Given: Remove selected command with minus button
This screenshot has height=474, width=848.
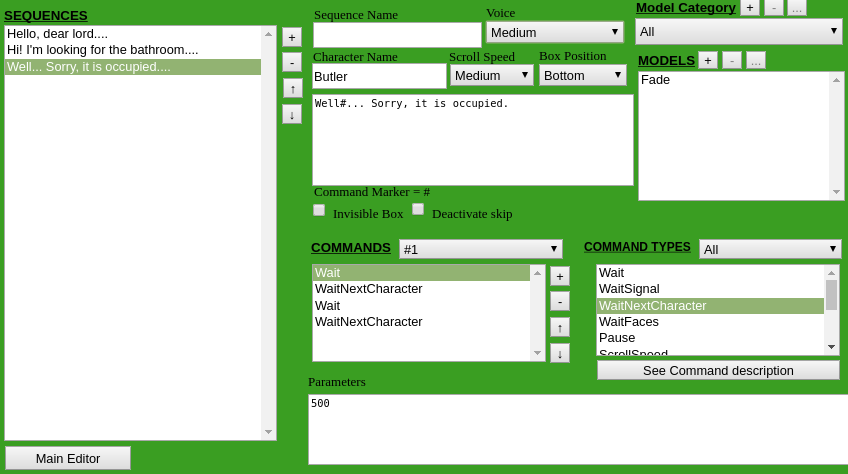Looking at the screenshot, I should [560, 301].
